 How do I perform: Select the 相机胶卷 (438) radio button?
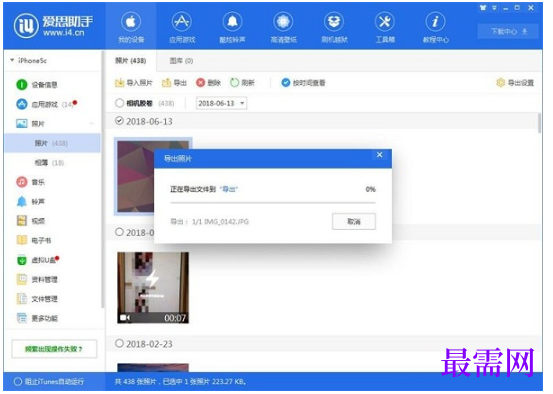(119, 103)
